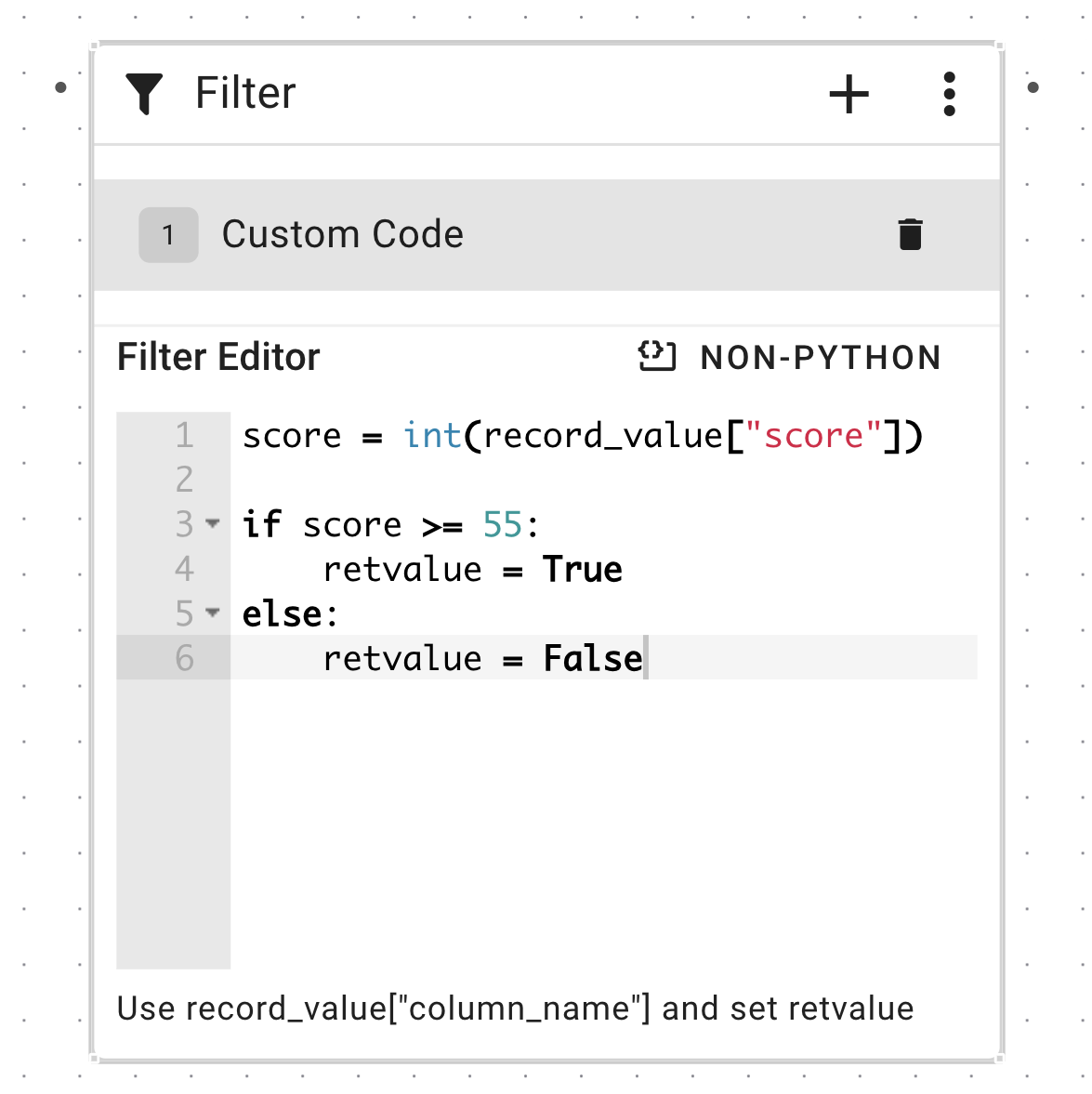Collapse the if block on line 3
Viewport: 1092px width, 1094px height.
pos(213,523)
